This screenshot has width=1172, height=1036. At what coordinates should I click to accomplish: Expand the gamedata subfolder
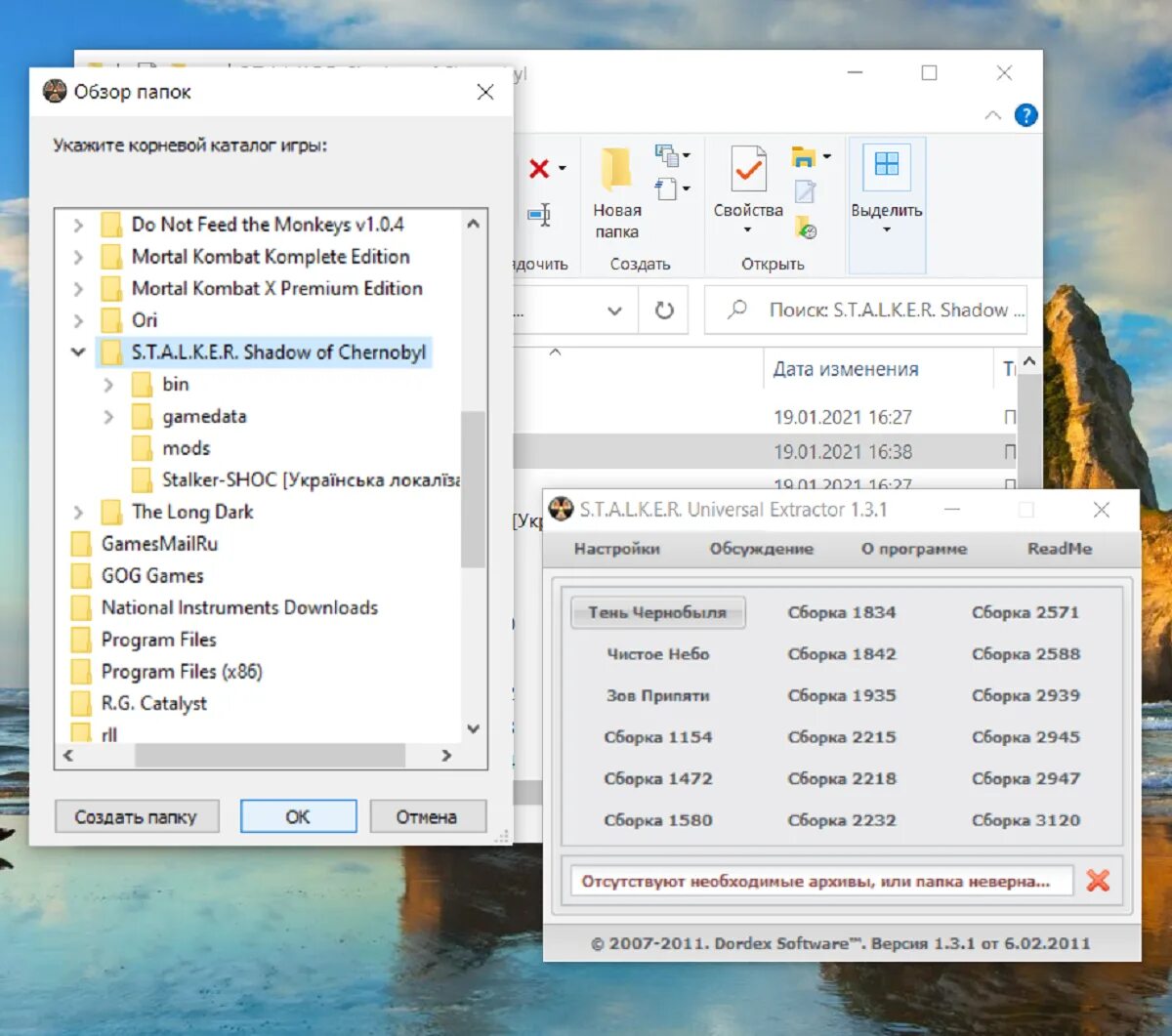click(x=108, y=417)
